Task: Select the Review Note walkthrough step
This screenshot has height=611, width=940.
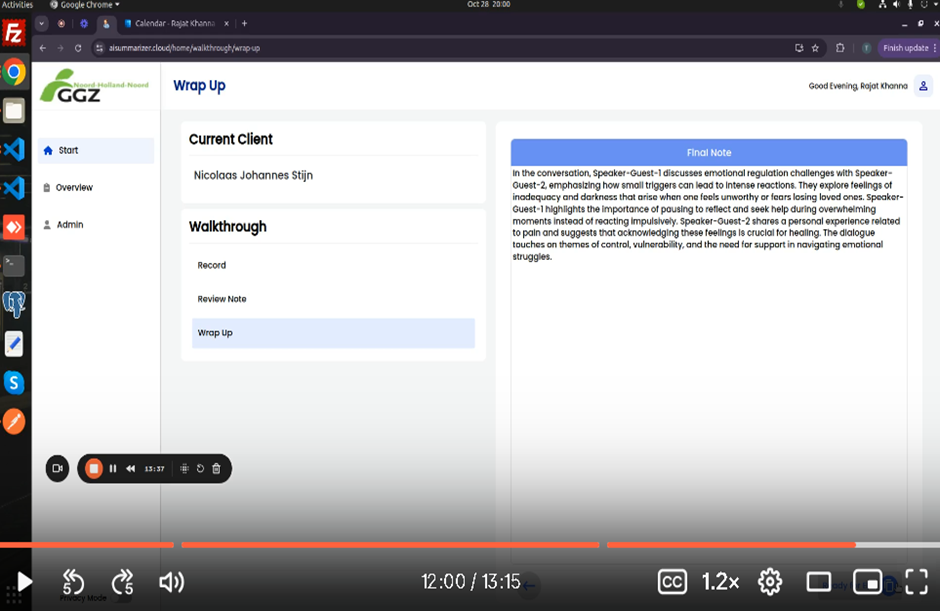Action: tap(222, 299)
